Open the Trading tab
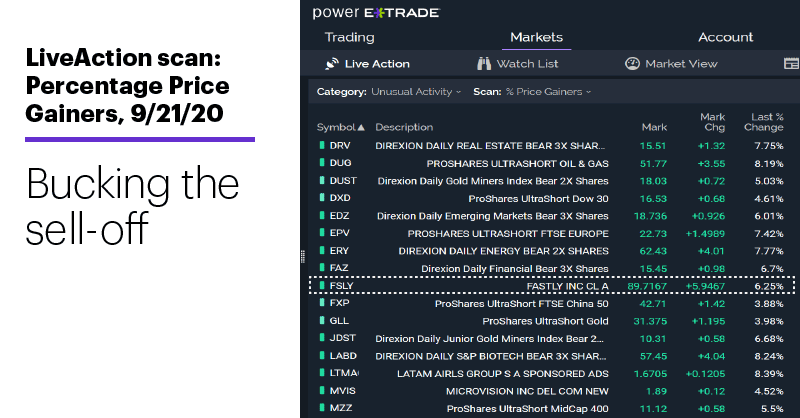Image resolution: width=800 pixels, height=418 pixels. pyautogui.click(x=349, y=37)
